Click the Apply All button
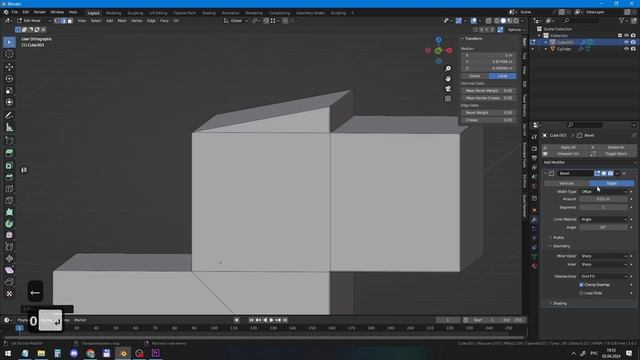Viewport: 640px width, 360px height. pos(568,147)
